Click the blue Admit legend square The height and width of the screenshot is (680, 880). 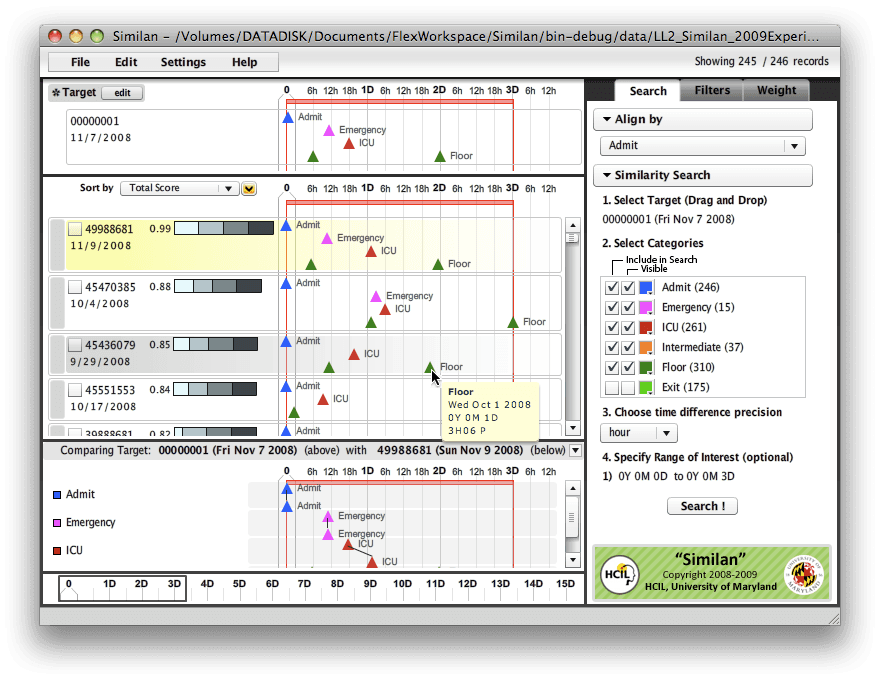56,494
